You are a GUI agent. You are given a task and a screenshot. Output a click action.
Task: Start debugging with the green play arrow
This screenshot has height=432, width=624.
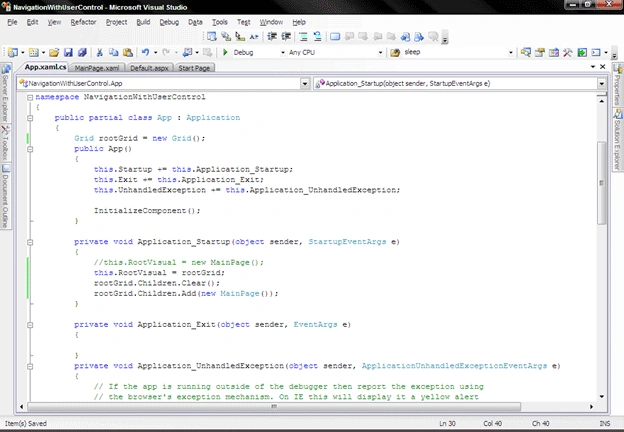pos(225,52)
